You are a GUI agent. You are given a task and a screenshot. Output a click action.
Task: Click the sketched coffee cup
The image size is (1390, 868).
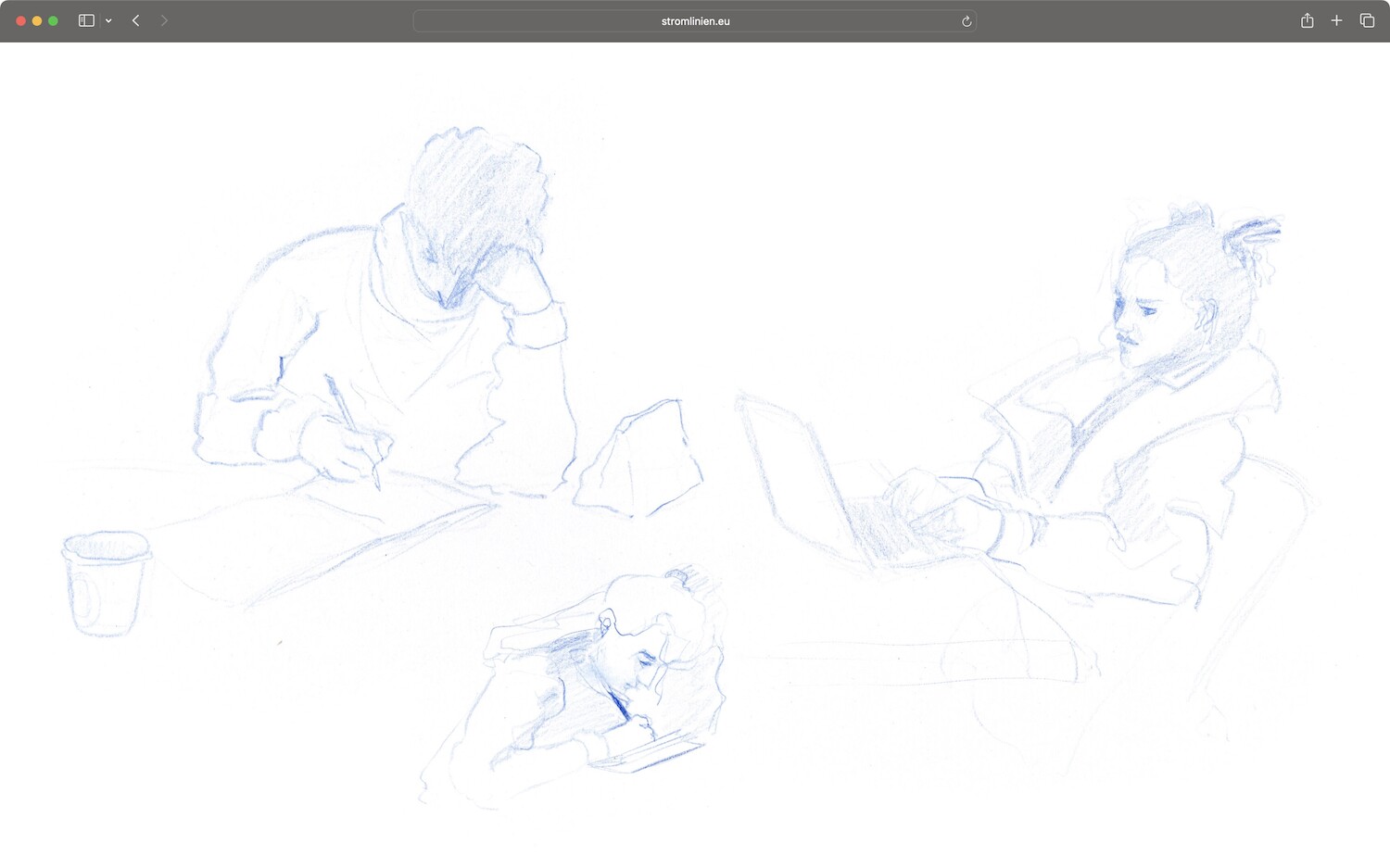pos(106,584)
